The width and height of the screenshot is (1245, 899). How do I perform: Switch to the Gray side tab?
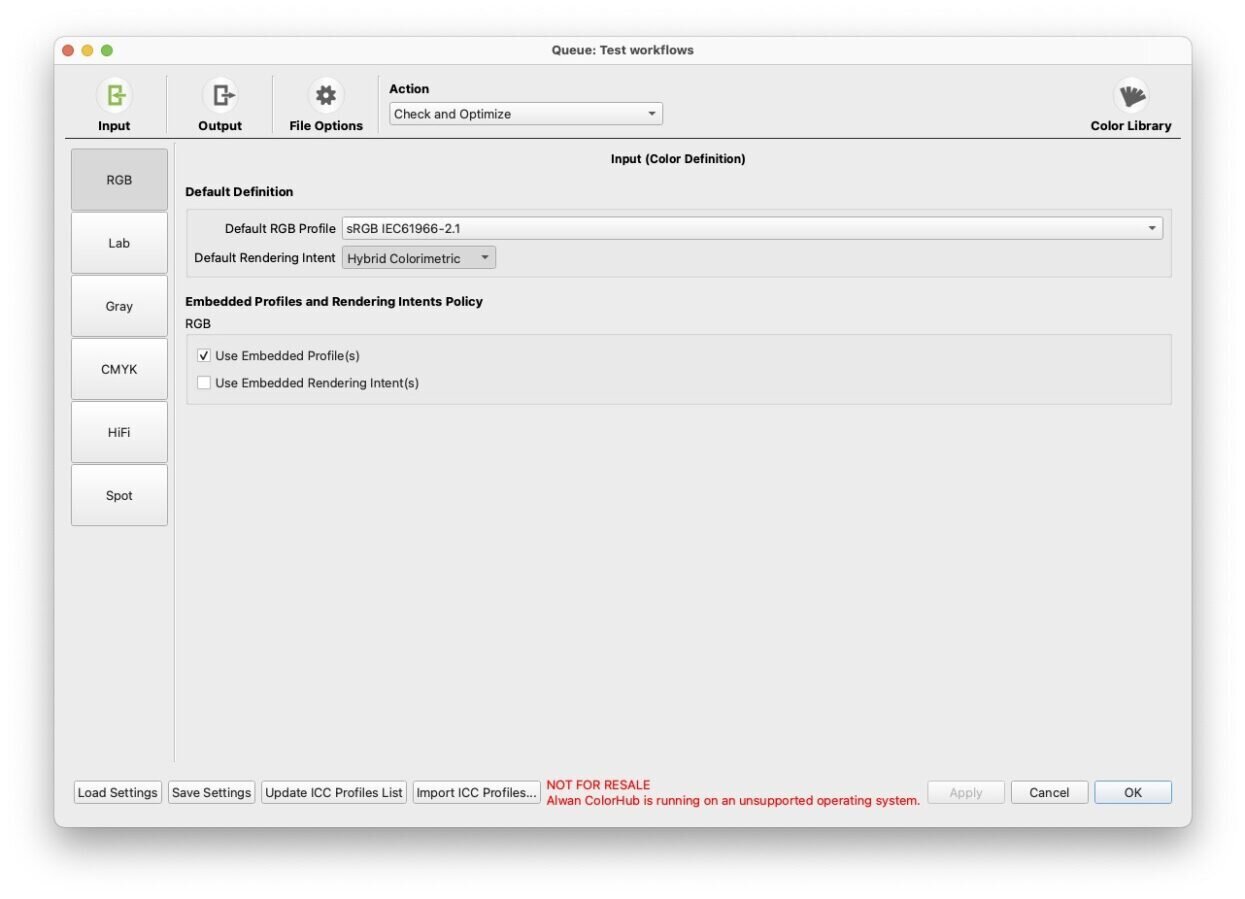click(x=119, y=306)
